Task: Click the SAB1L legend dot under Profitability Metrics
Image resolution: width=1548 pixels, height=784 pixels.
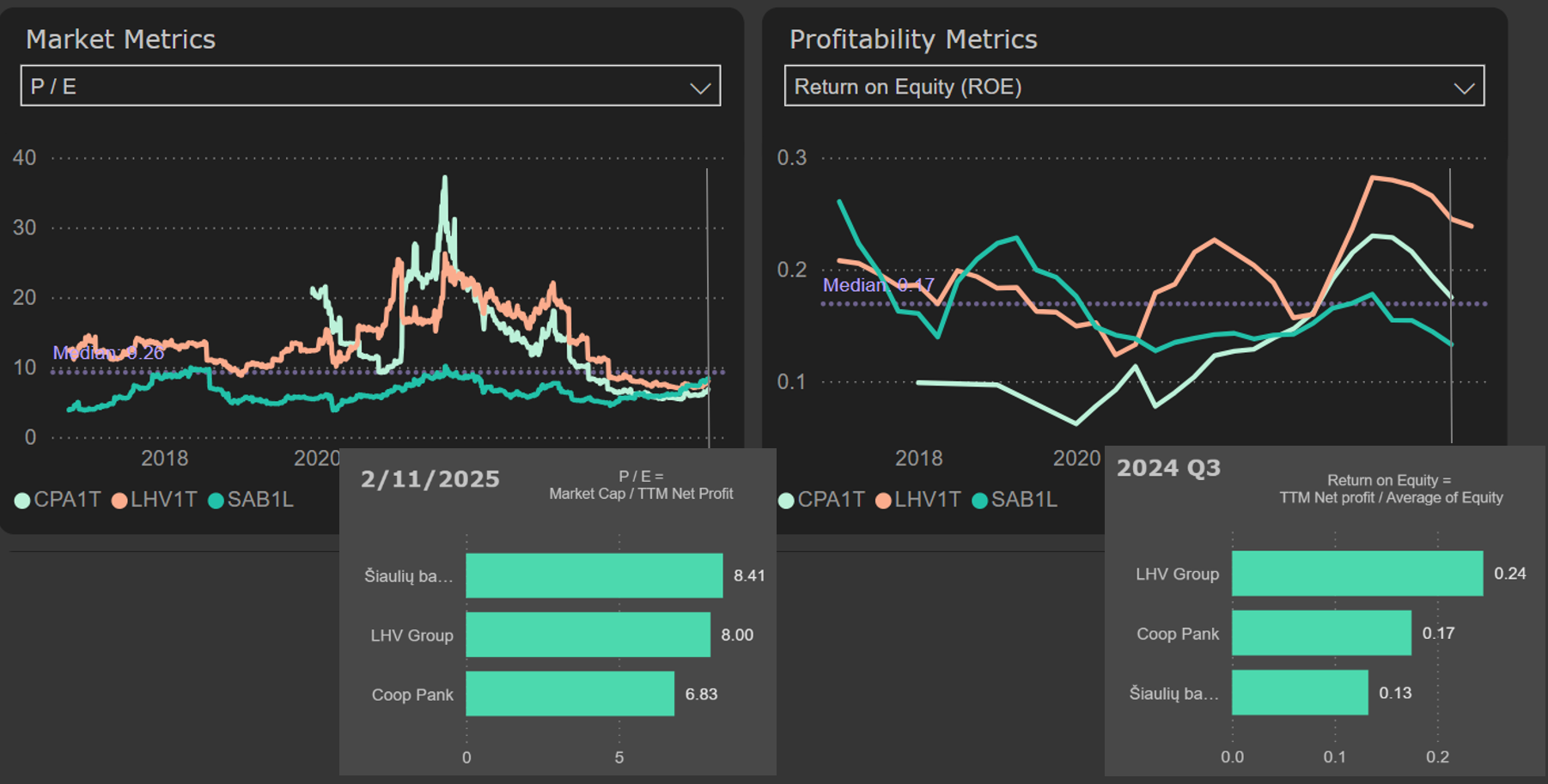Action: 979,501
